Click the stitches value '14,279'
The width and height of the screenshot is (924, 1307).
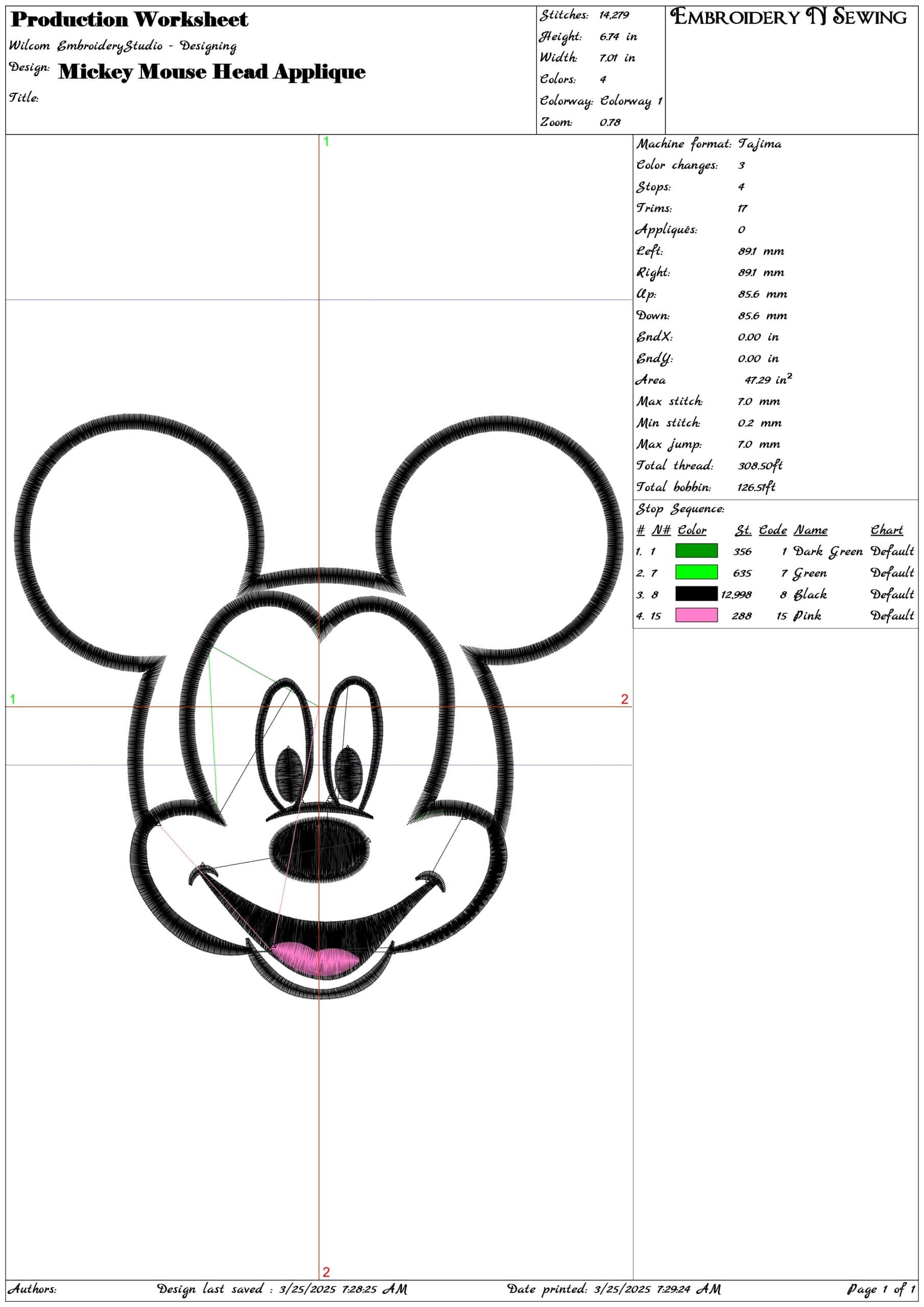(614, 15)
